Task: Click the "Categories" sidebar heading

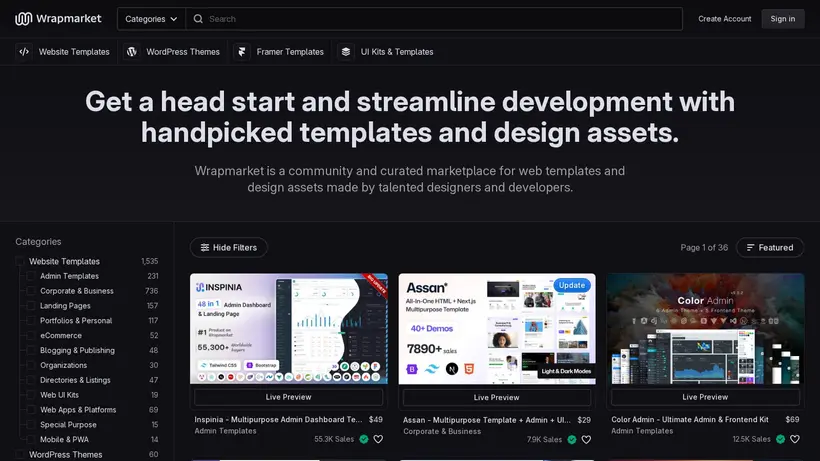Action: pyautogui.click(x=38, y=241)
